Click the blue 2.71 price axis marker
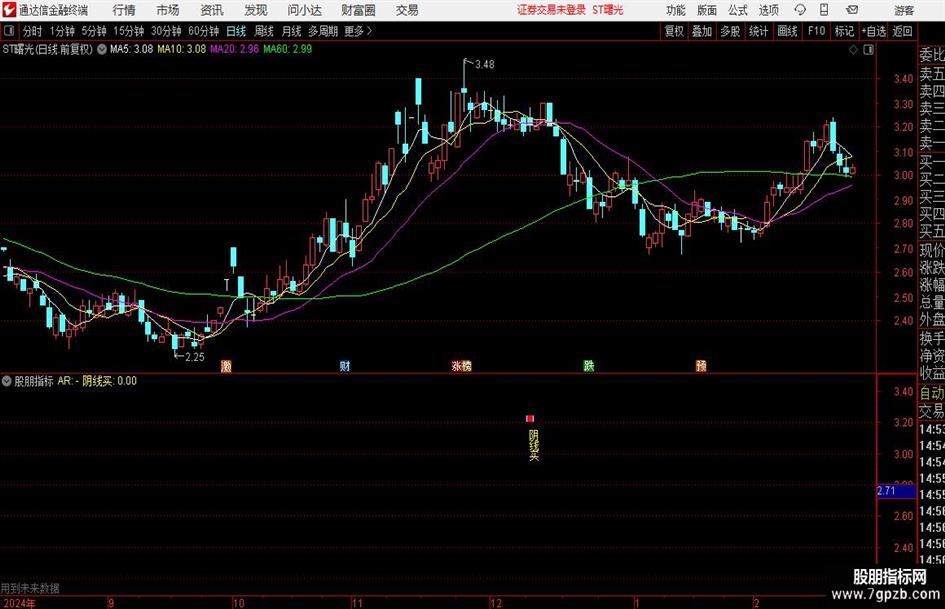This screenshot has height=609, width=945. (x=896, y=491)
